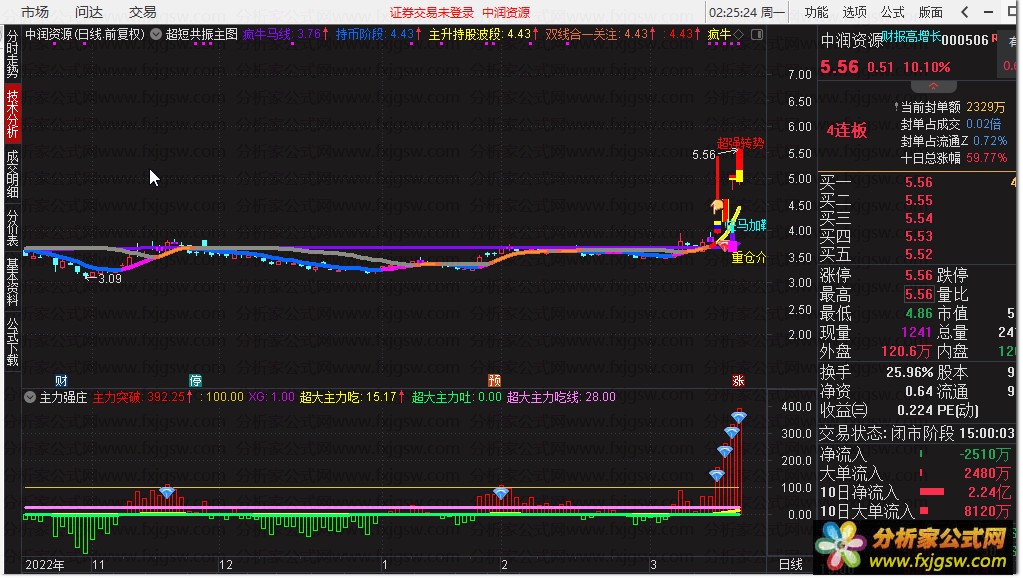Click the 最低 price 4.86

point(919,313)
